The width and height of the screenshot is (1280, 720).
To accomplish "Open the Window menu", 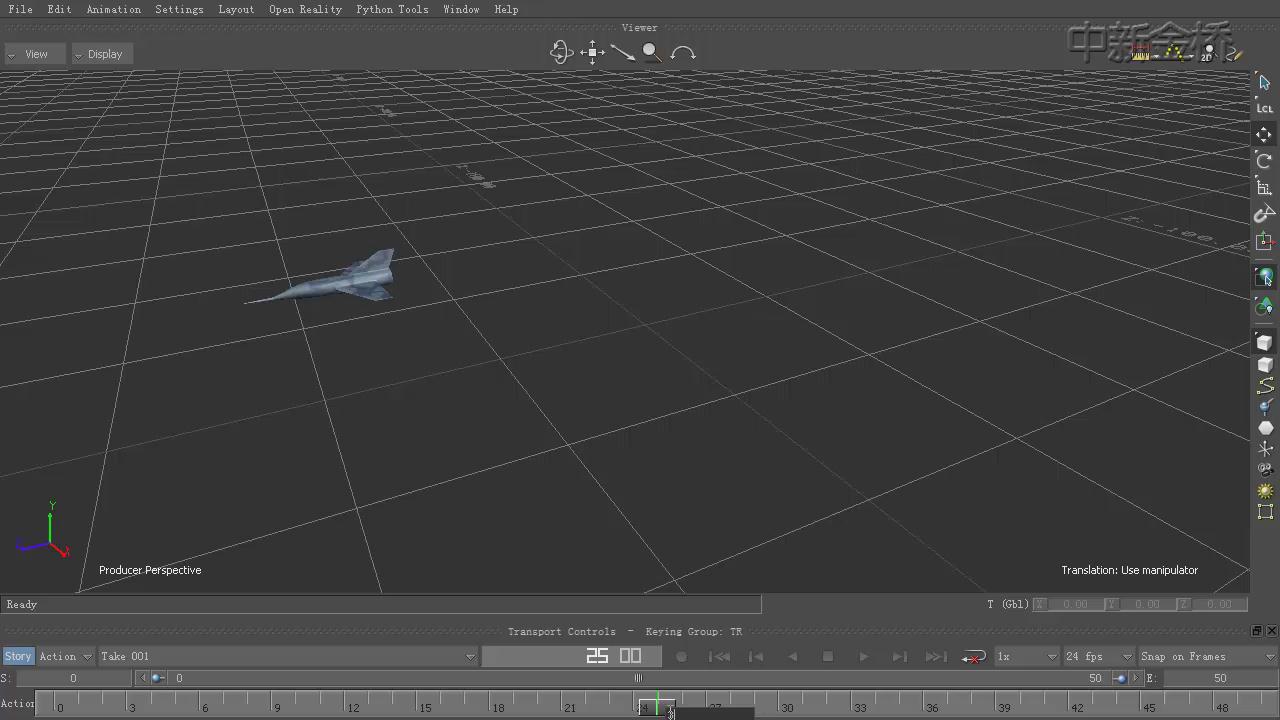I will point(461,9).
